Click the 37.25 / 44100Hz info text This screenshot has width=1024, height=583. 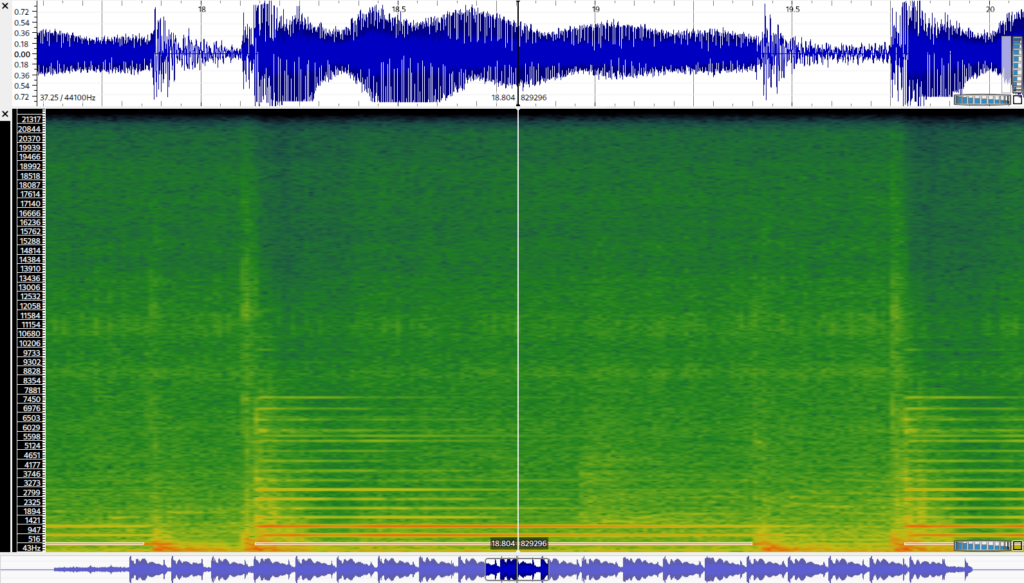click(68, 98)
